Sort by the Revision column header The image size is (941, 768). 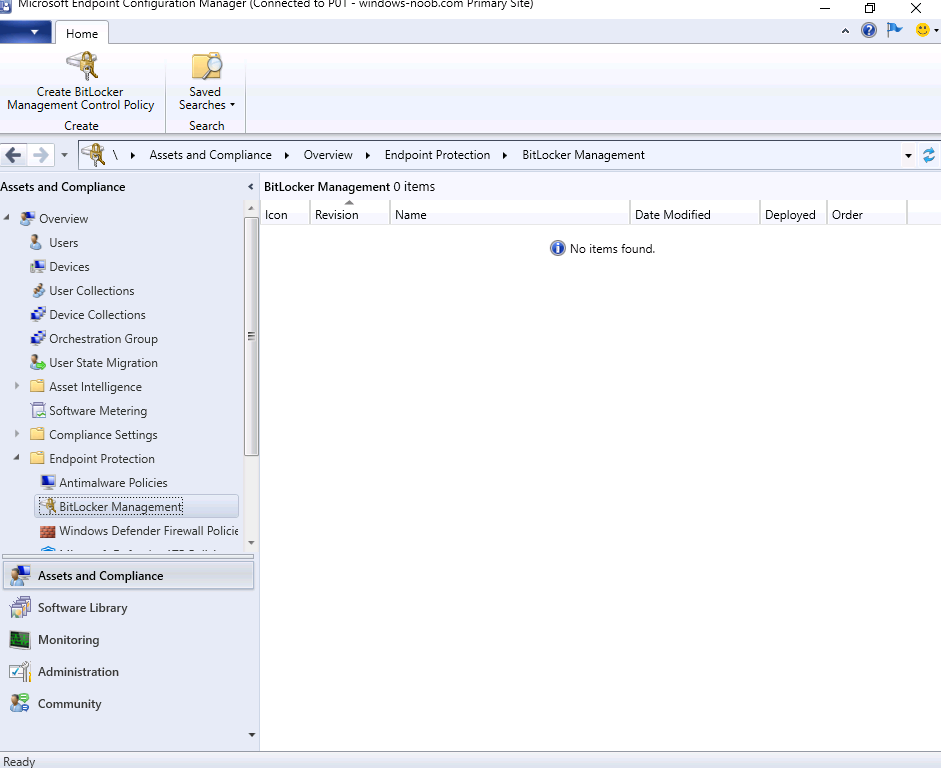pyautogui.click(x=350, y=213)
